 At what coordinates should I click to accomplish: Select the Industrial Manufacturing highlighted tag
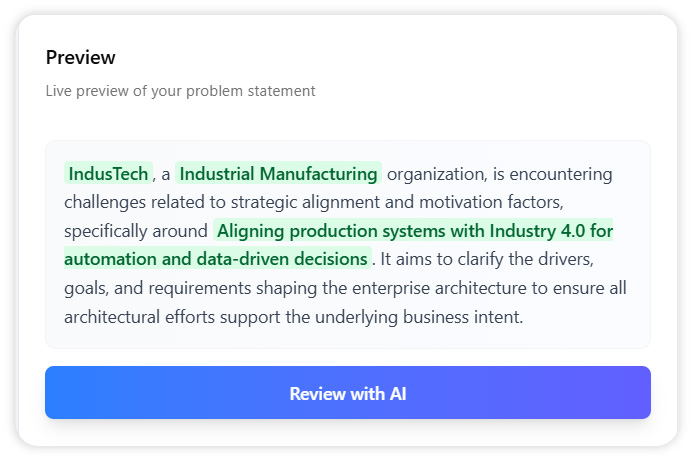[278, 174]
